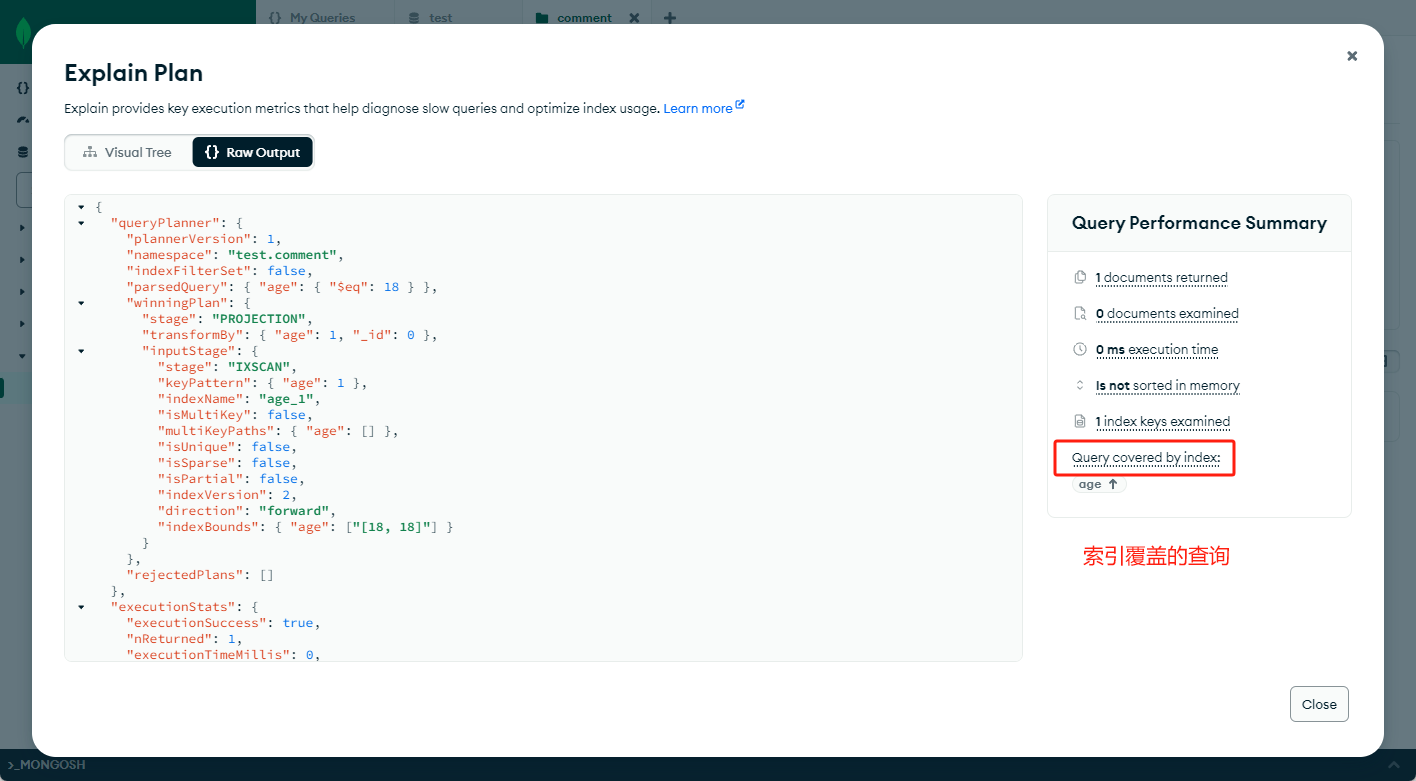The width and height of the screenshot is (1416, 781).
Task: Collapse the expanded database in sidebar tree
Action: coord(22,356)
